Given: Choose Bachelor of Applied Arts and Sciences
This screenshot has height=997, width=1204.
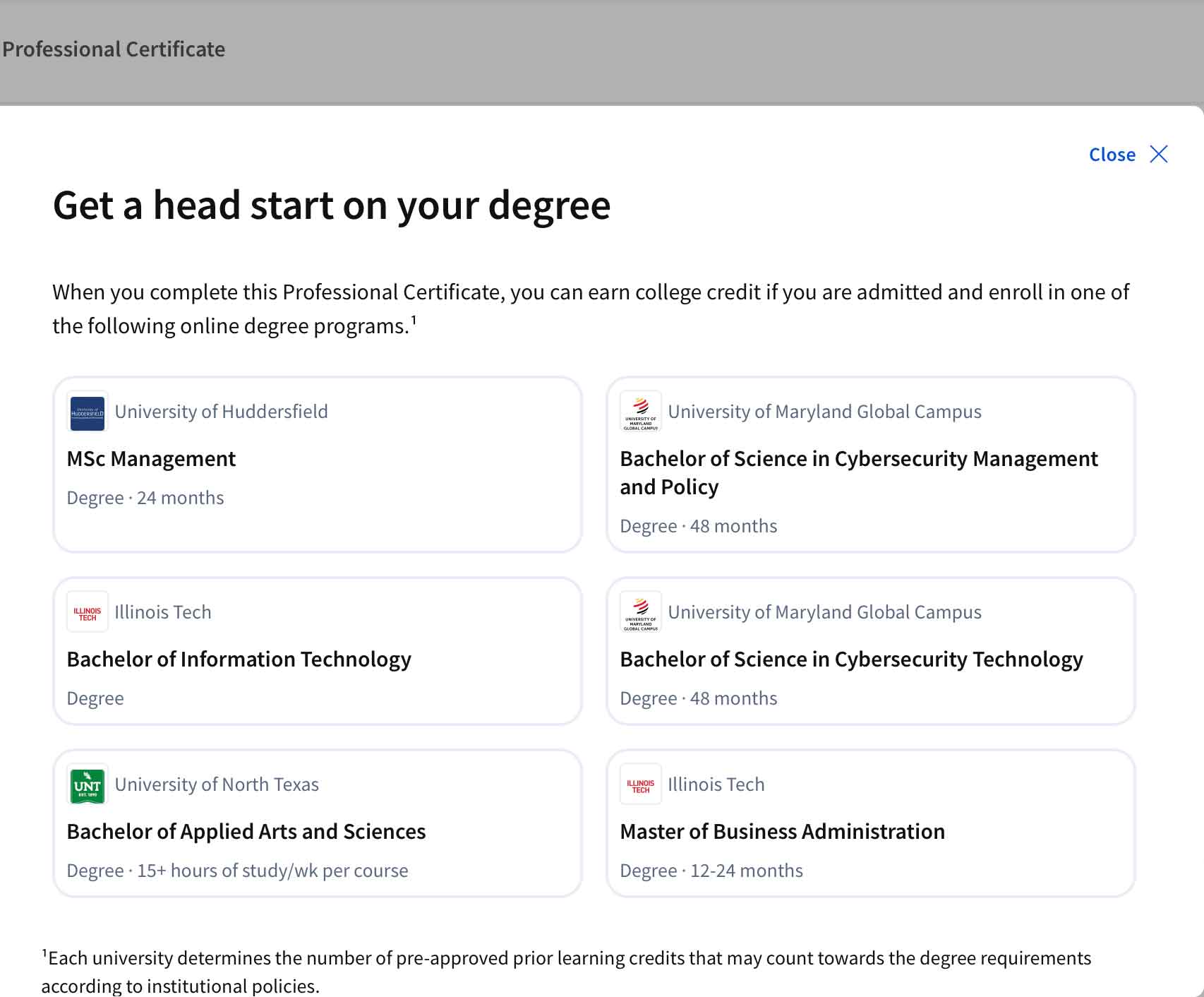Looking at the screenshot, I should 246,832.
